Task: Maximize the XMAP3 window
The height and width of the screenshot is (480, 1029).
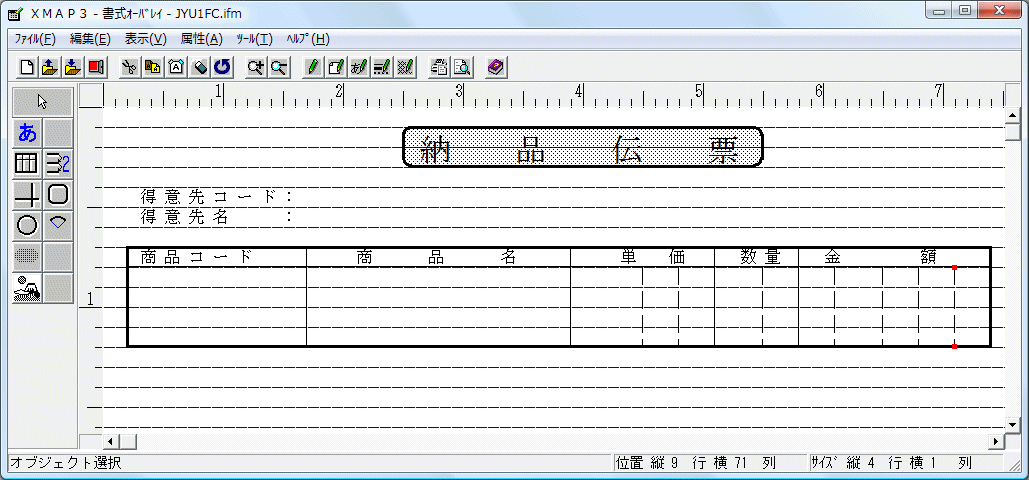Action: click(965, 11)
